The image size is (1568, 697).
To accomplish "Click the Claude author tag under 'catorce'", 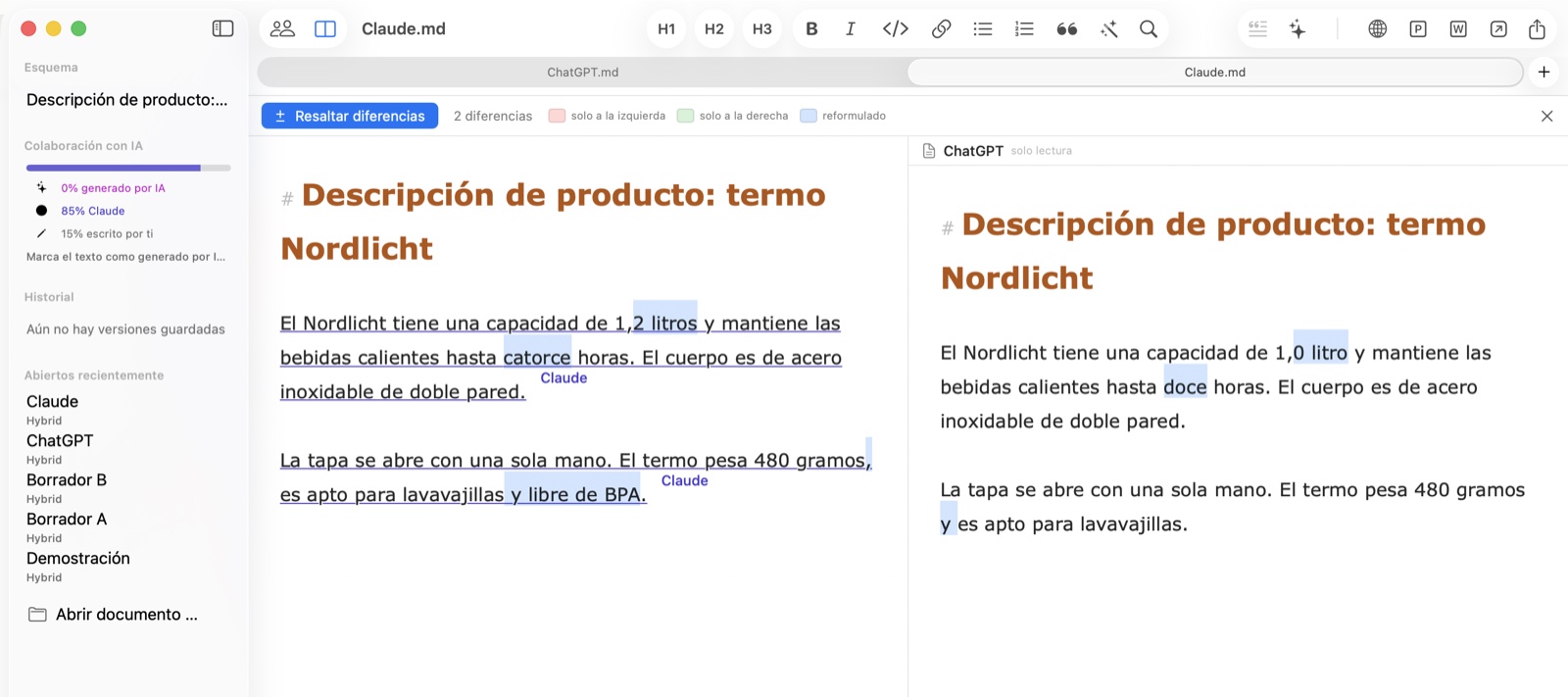I will point(563,378).
